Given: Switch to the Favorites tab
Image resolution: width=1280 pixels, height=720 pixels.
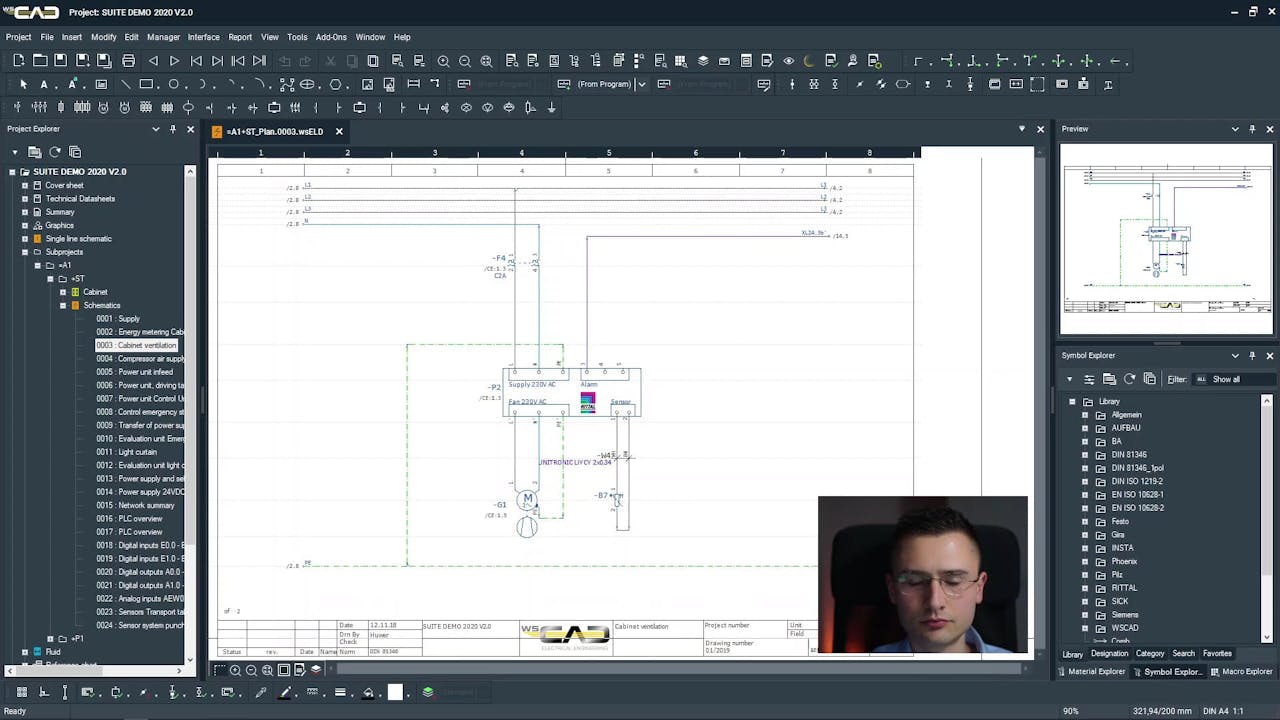Looking at the screenshot, I should click(x=1217, y=654).
